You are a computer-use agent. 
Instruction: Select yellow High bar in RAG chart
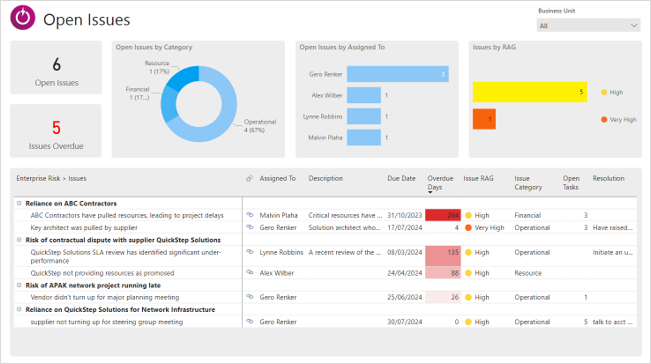(x=530, y=92)
